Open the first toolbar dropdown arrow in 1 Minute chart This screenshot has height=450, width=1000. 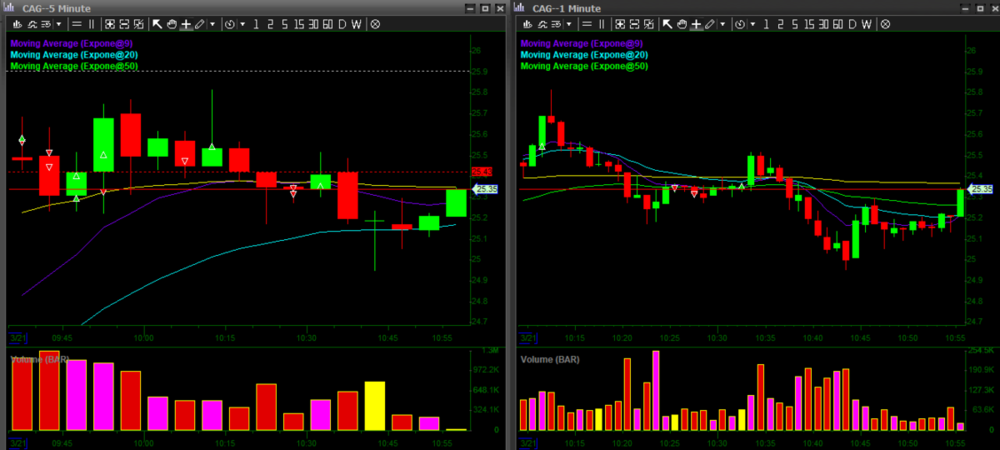tap(569, 23)
